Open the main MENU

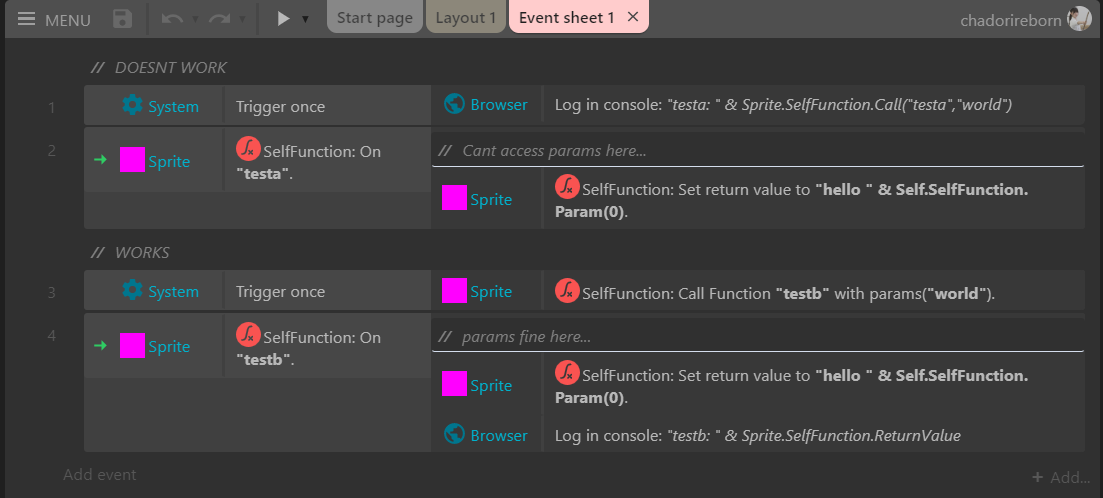pos(54,19)
